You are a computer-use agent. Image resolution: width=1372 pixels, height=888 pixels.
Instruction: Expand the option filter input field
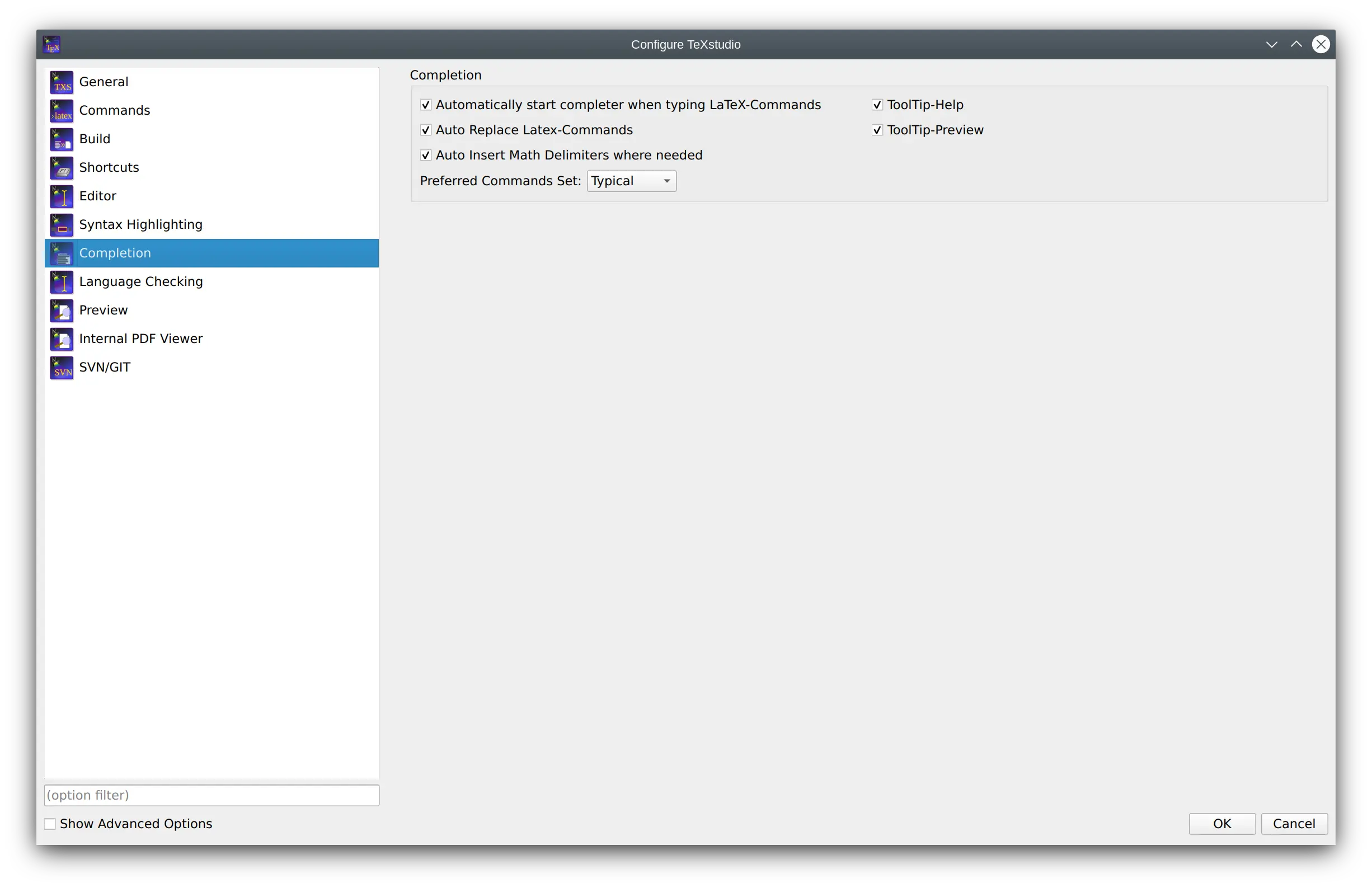click(211, 795)
